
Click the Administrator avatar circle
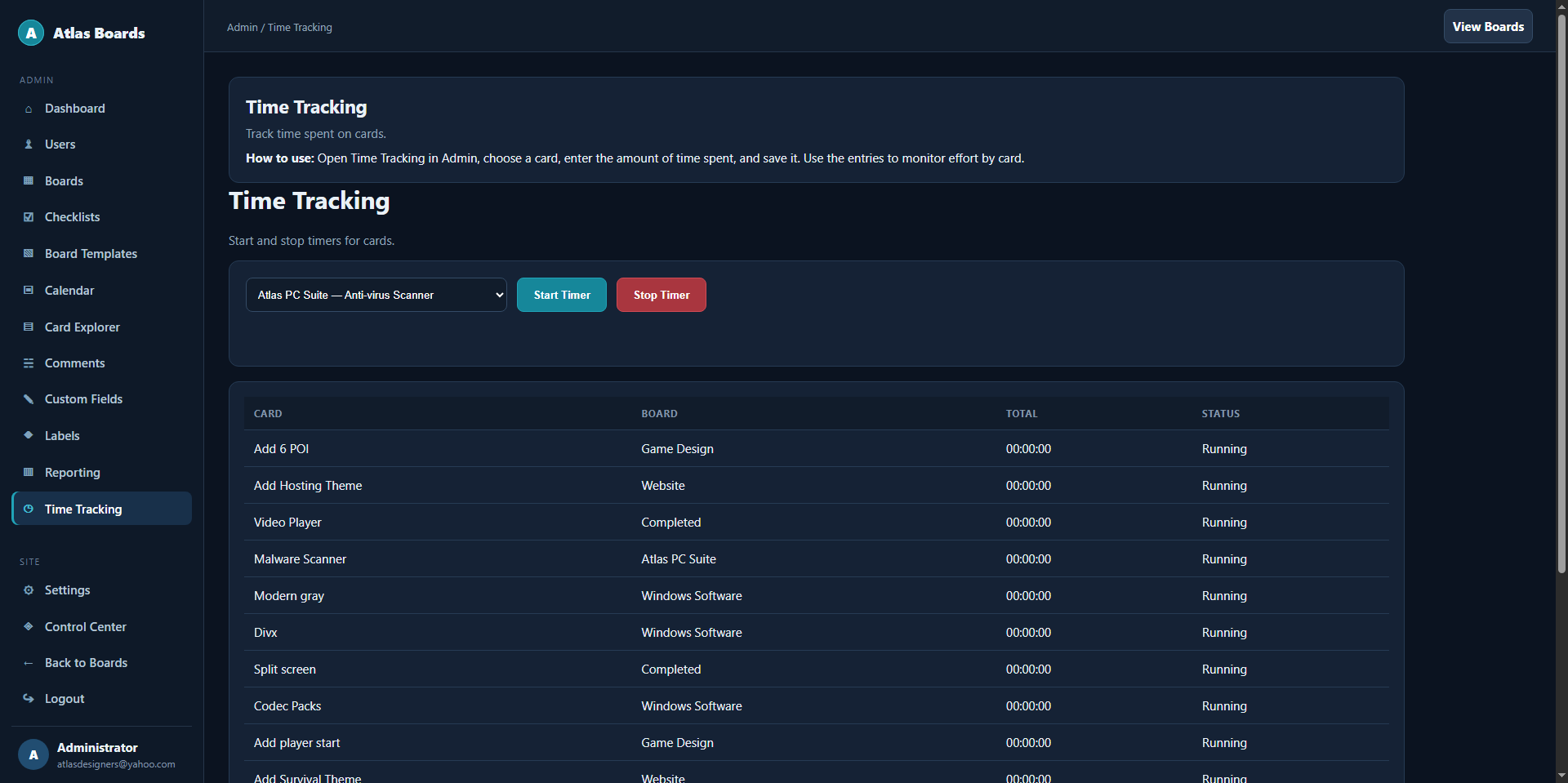pos(33,755)
